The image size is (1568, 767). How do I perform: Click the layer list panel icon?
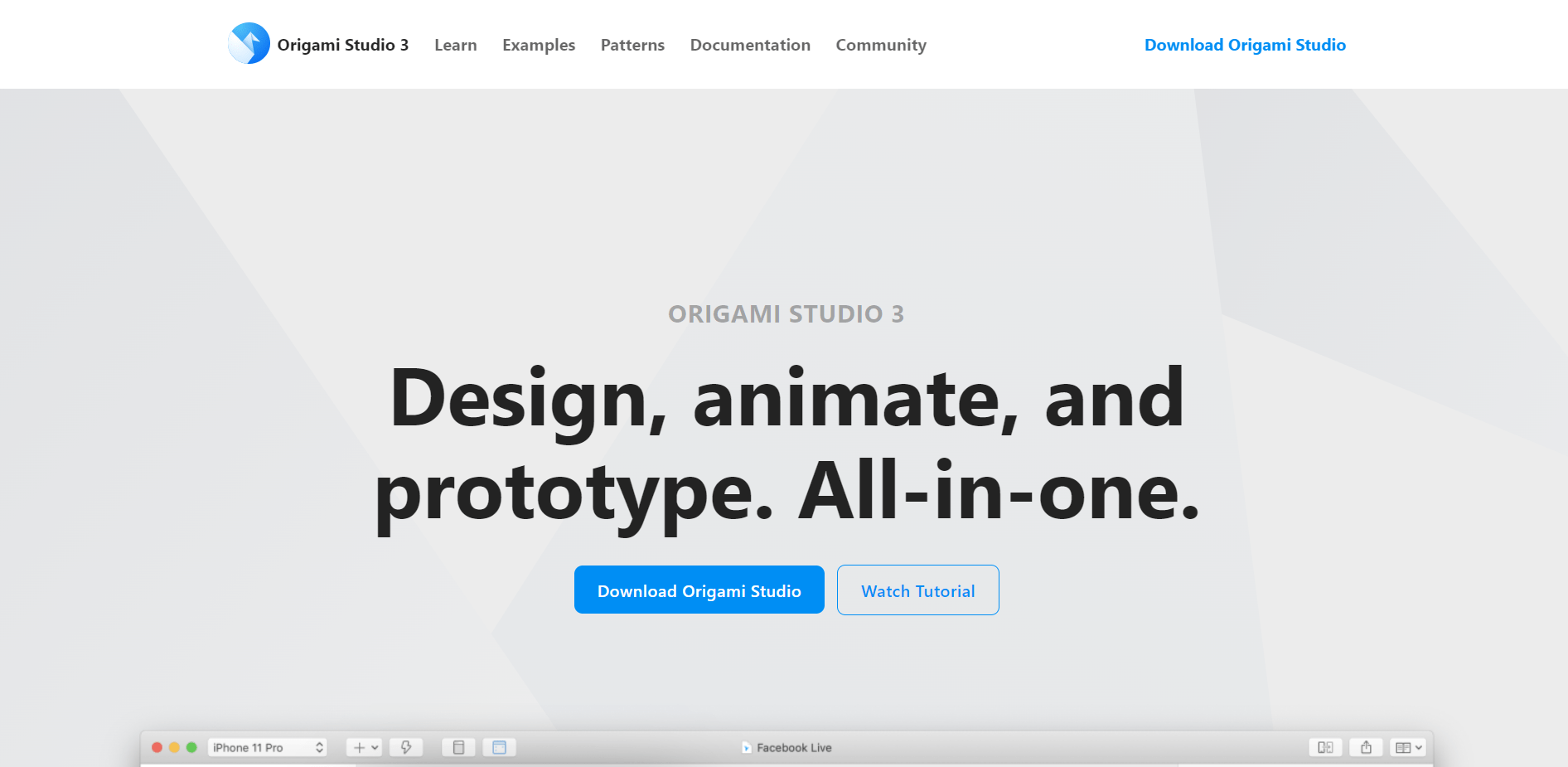tap(458, 747)
